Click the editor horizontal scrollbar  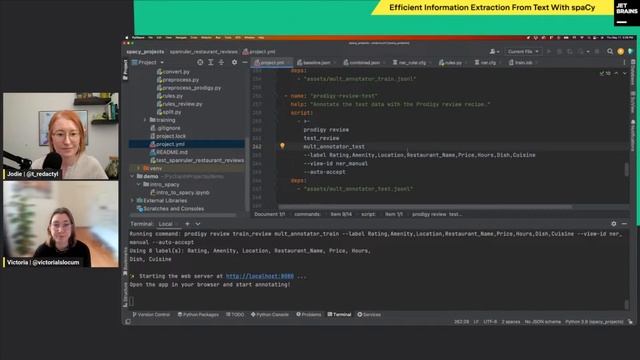pyautogui.click(x=424, y=207)
